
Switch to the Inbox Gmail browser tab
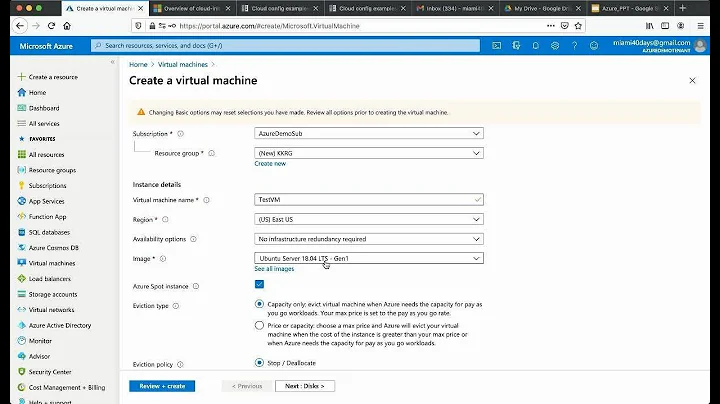pyautogui.click(x=455, y=8)
